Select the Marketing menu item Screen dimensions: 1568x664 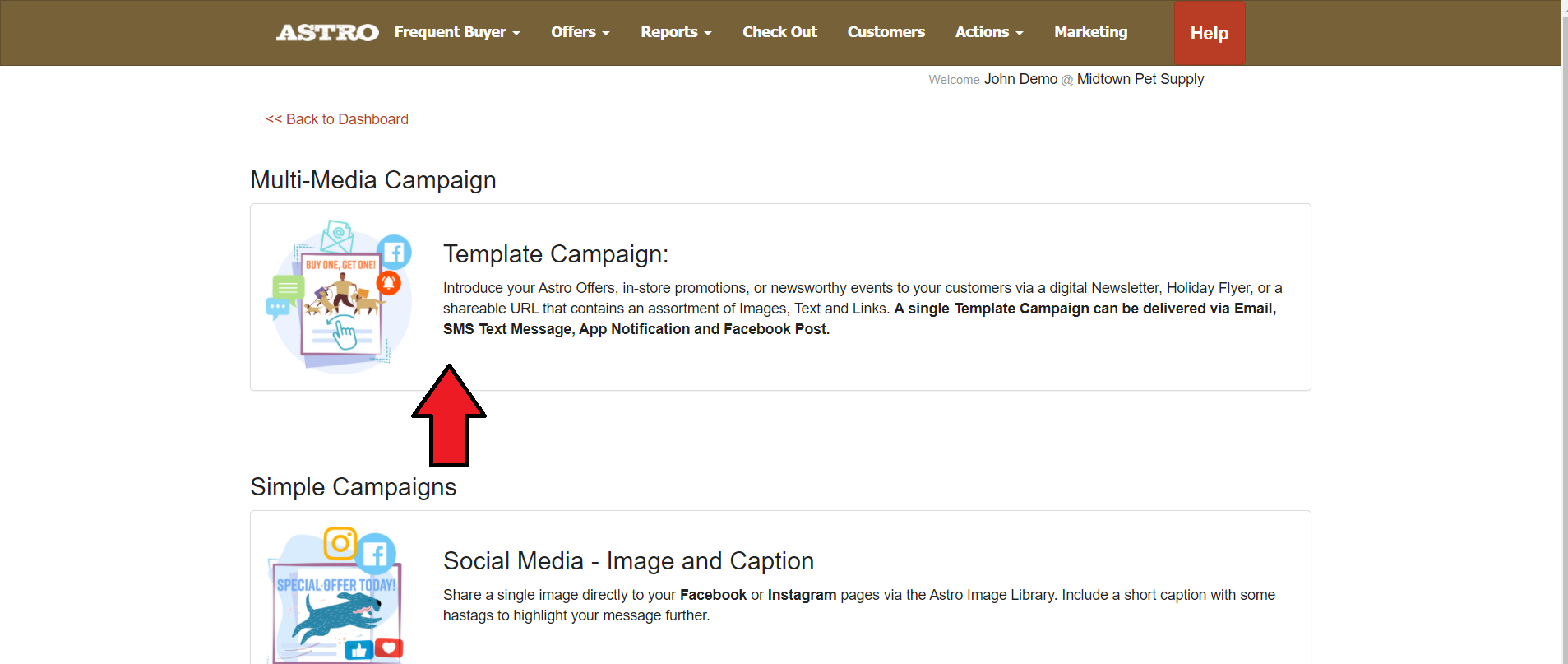coord(1090,32)
